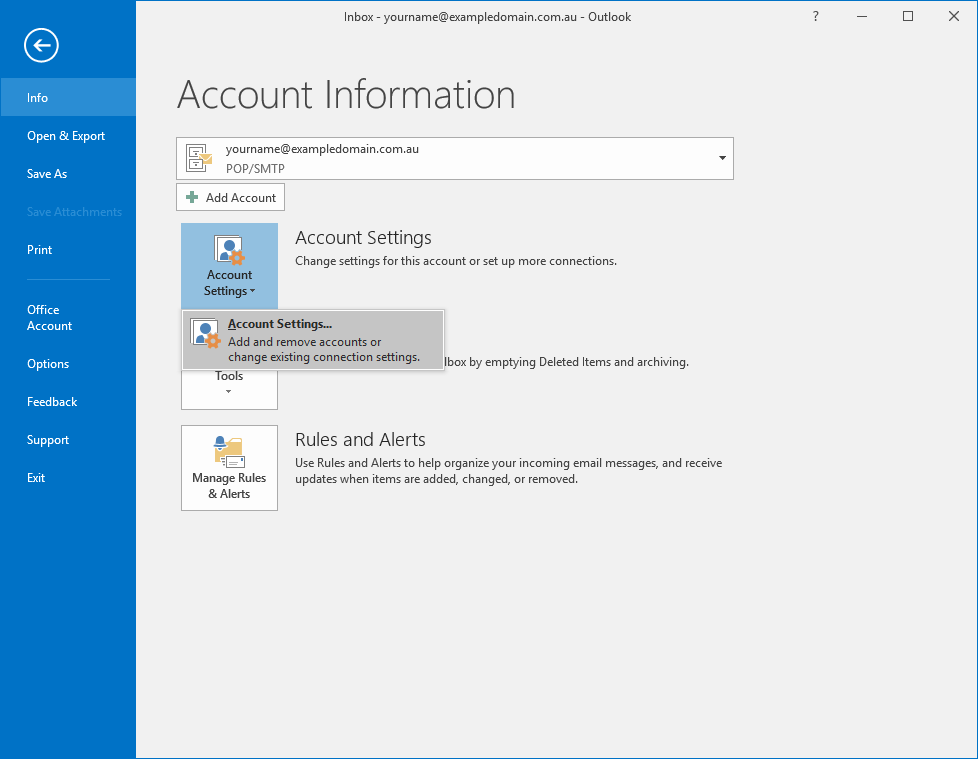Click the Help question mark icon
The height and width of the screenshot is (759, 978).
click(x=816, y=17)
